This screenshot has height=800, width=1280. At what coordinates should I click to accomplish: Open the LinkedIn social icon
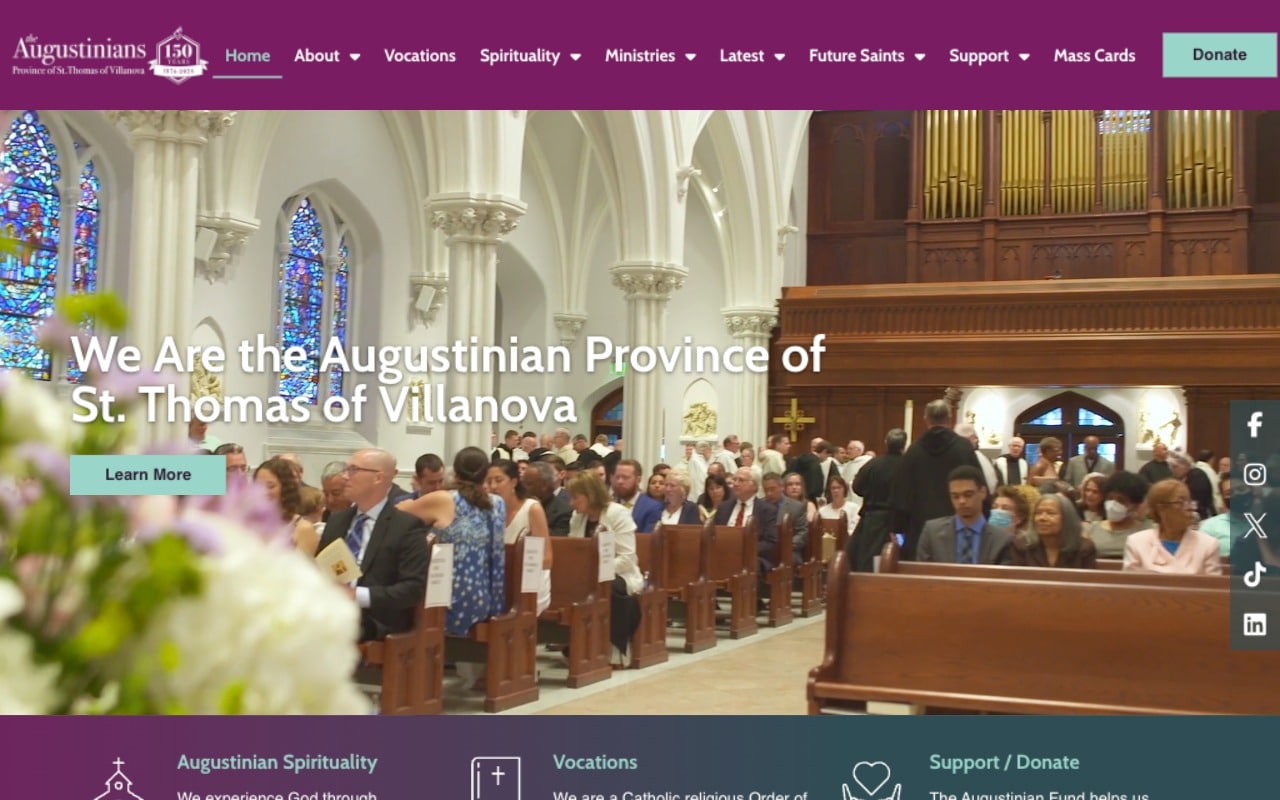tap(1255, 625)
